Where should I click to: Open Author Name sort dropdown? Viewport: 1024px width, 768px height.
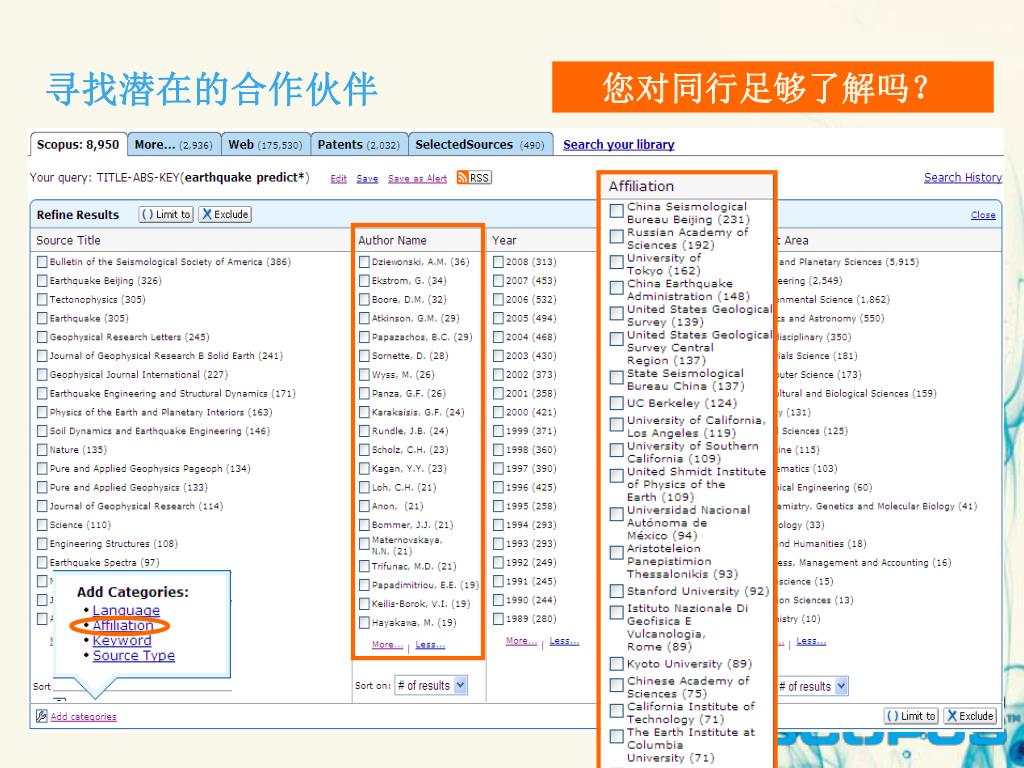pyautogui.click(x=430, y=685)
